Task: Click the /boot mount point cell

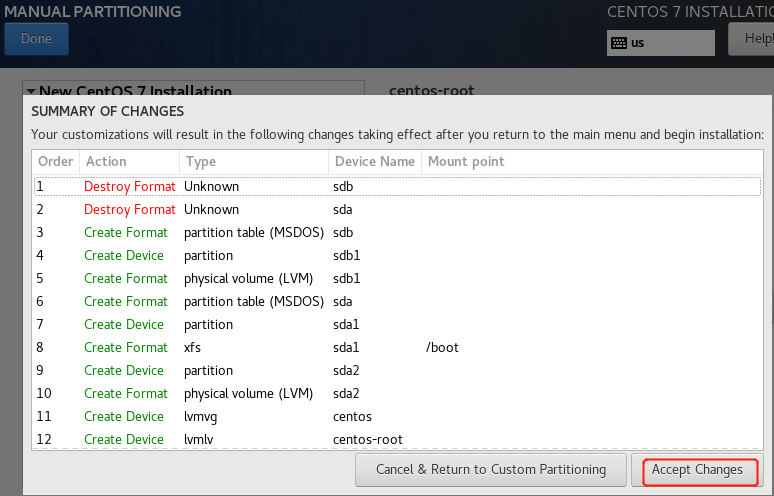Action: 442,347
